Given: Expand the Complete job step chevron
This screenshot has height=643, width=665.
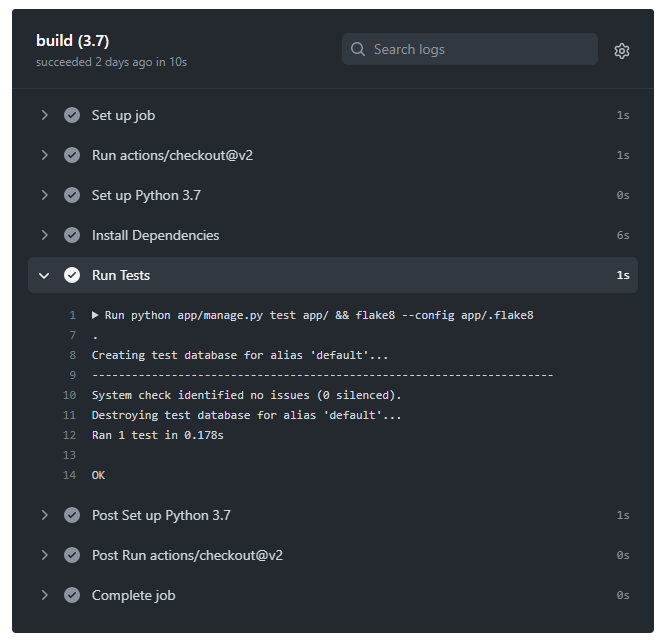Looking at the screenshot, I should (45, 595).
